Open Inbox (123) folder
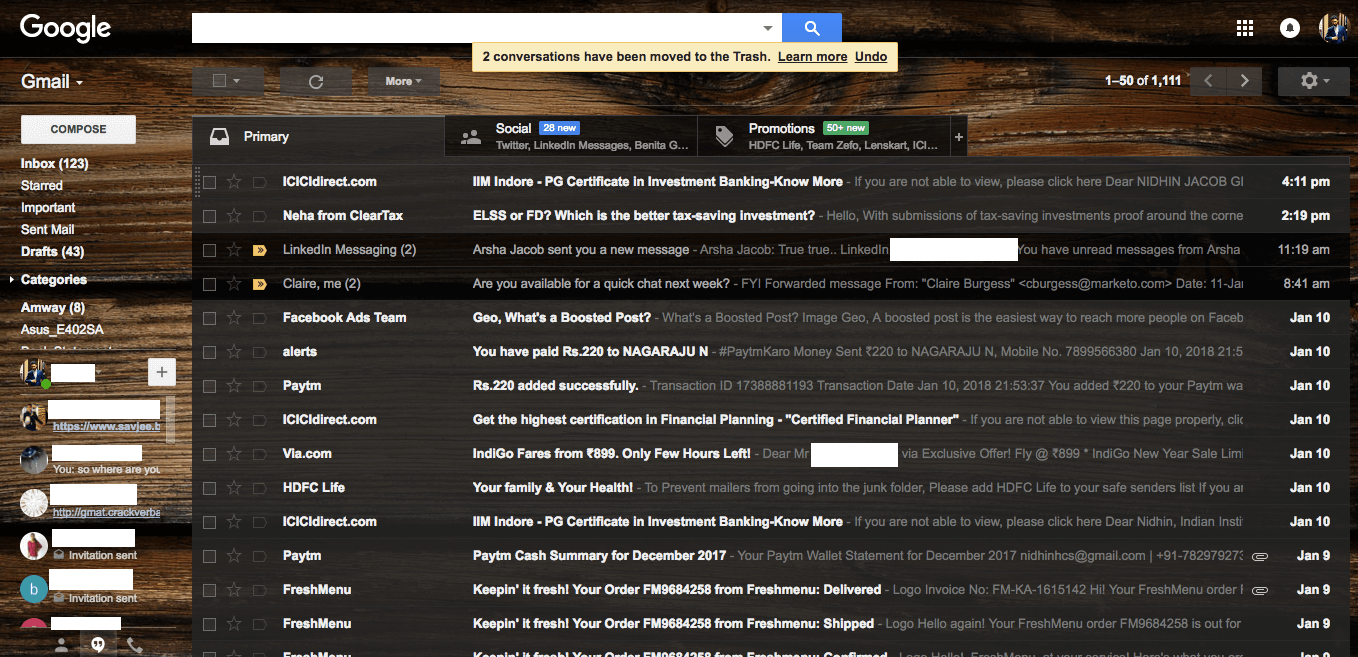The height and width of the screenshot is (657, 1358). coord(55,163)
